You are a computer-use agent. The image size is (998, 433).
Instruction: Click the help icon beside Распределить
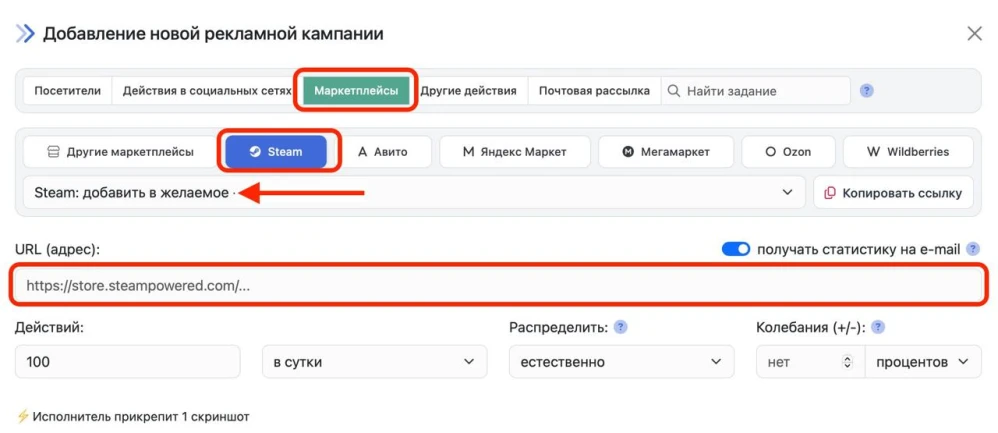coord(620,327)
